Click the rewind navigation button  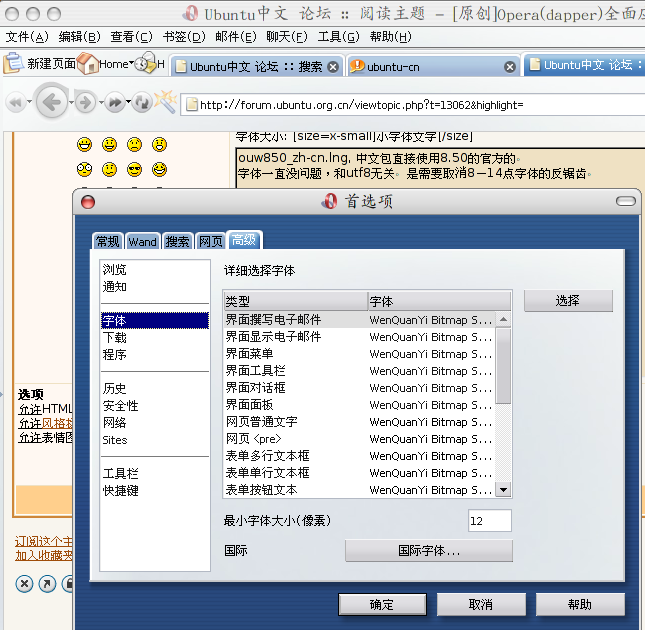16,102
